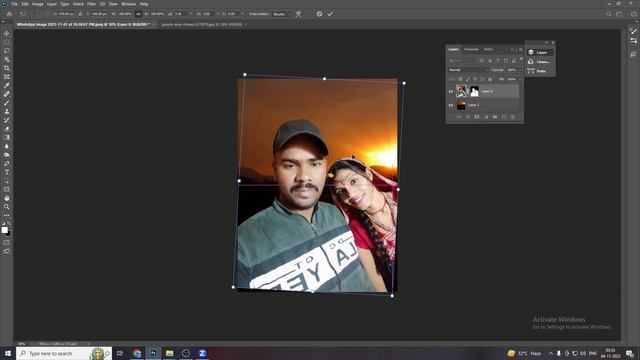
Task: Select the Hand tool
Action: (x=7, y=198)
